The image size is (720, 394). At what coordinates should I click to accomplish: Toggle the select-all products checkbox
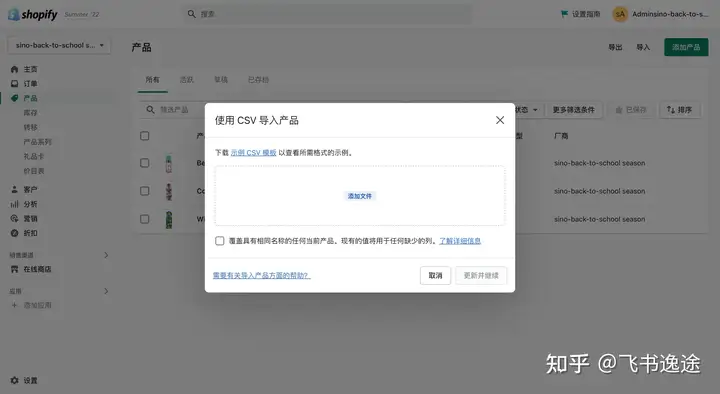tap(145, 135)
